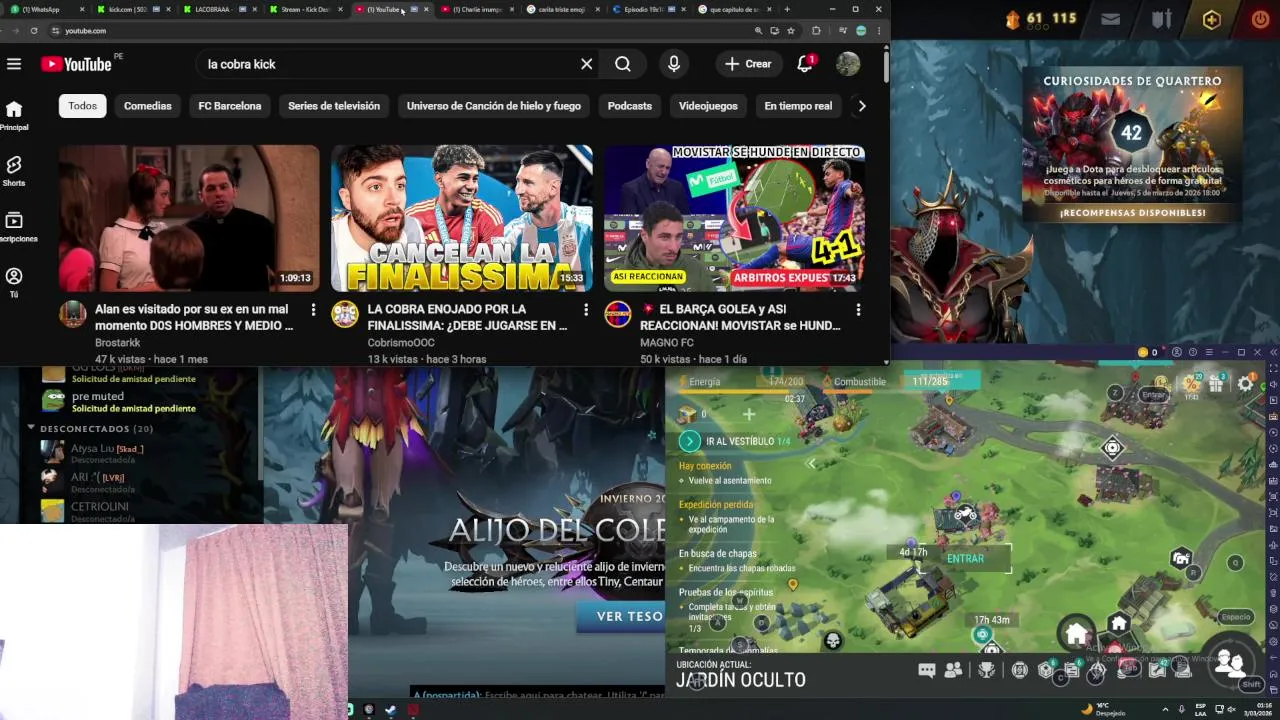Open the game chat bubble icon

(x=927, y=671)
